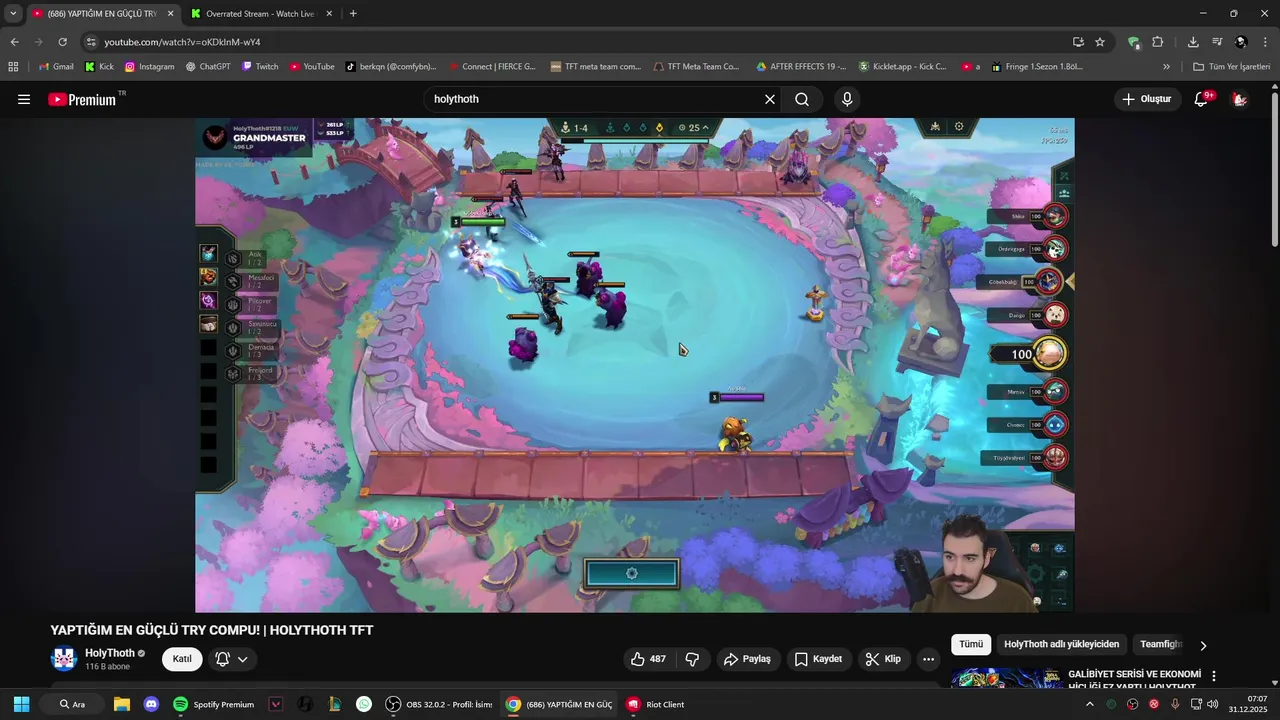Open the browser extensions puzzle icon

point(1157,42)
